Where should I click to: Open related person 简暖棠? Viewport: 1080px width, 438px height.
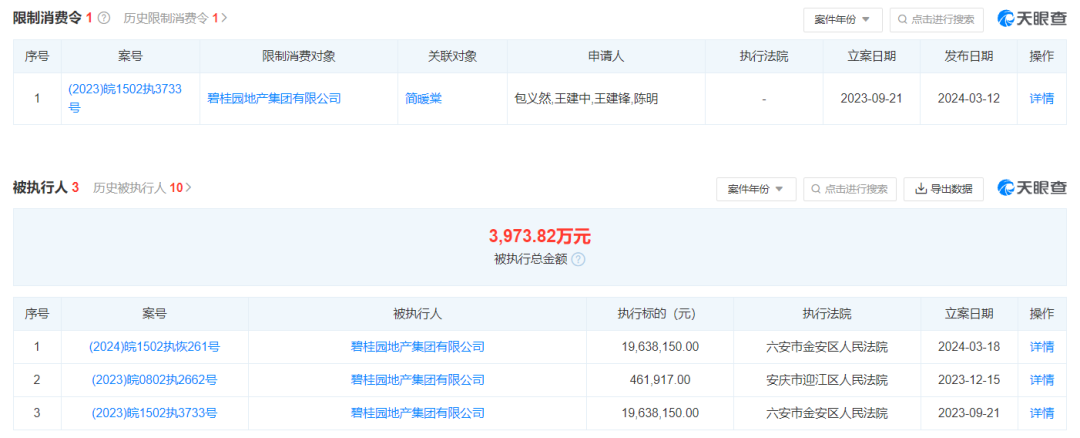[x=423, y=98]
